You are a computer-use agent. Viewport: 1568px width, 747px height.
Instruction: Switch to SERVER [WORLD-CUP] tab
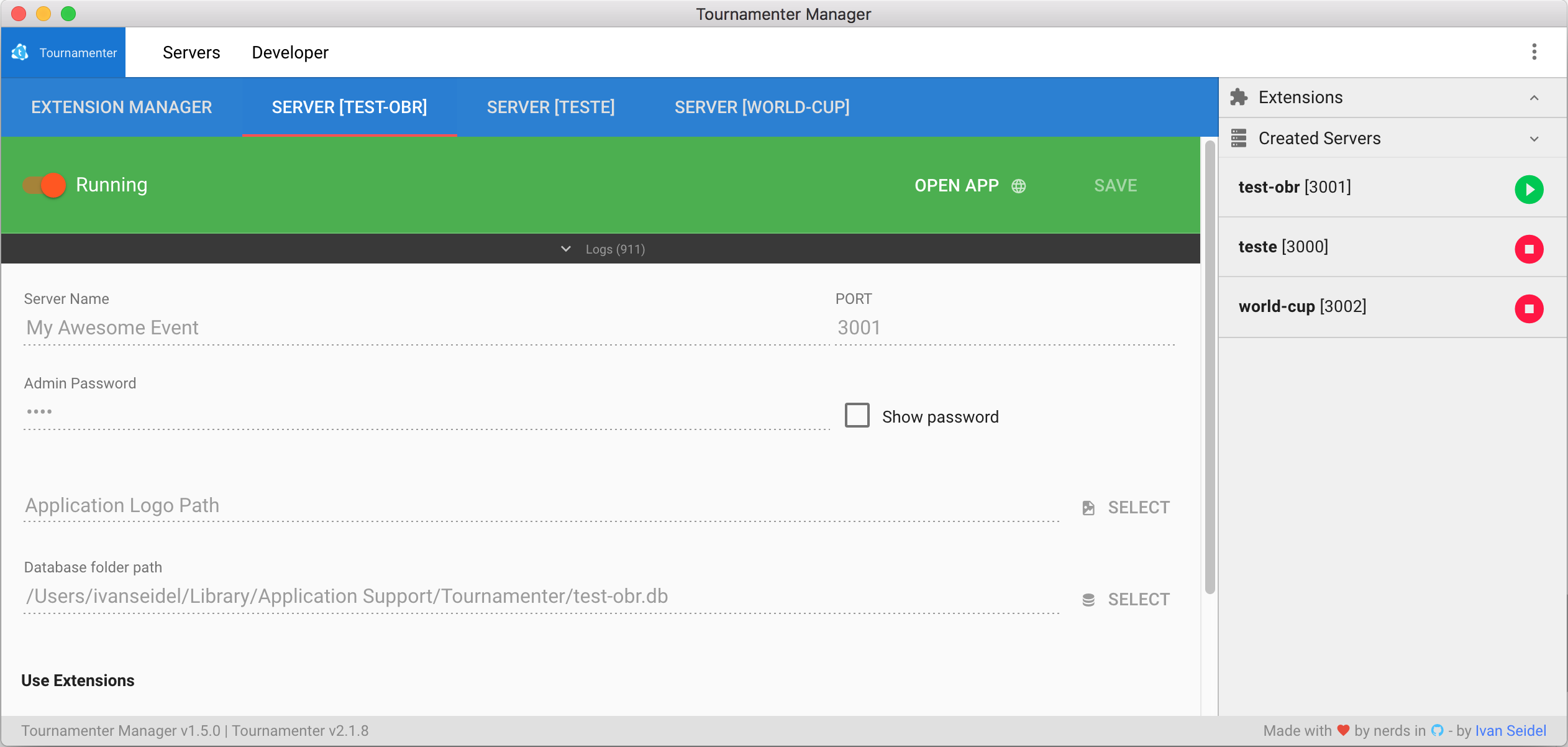click(763, 107)
